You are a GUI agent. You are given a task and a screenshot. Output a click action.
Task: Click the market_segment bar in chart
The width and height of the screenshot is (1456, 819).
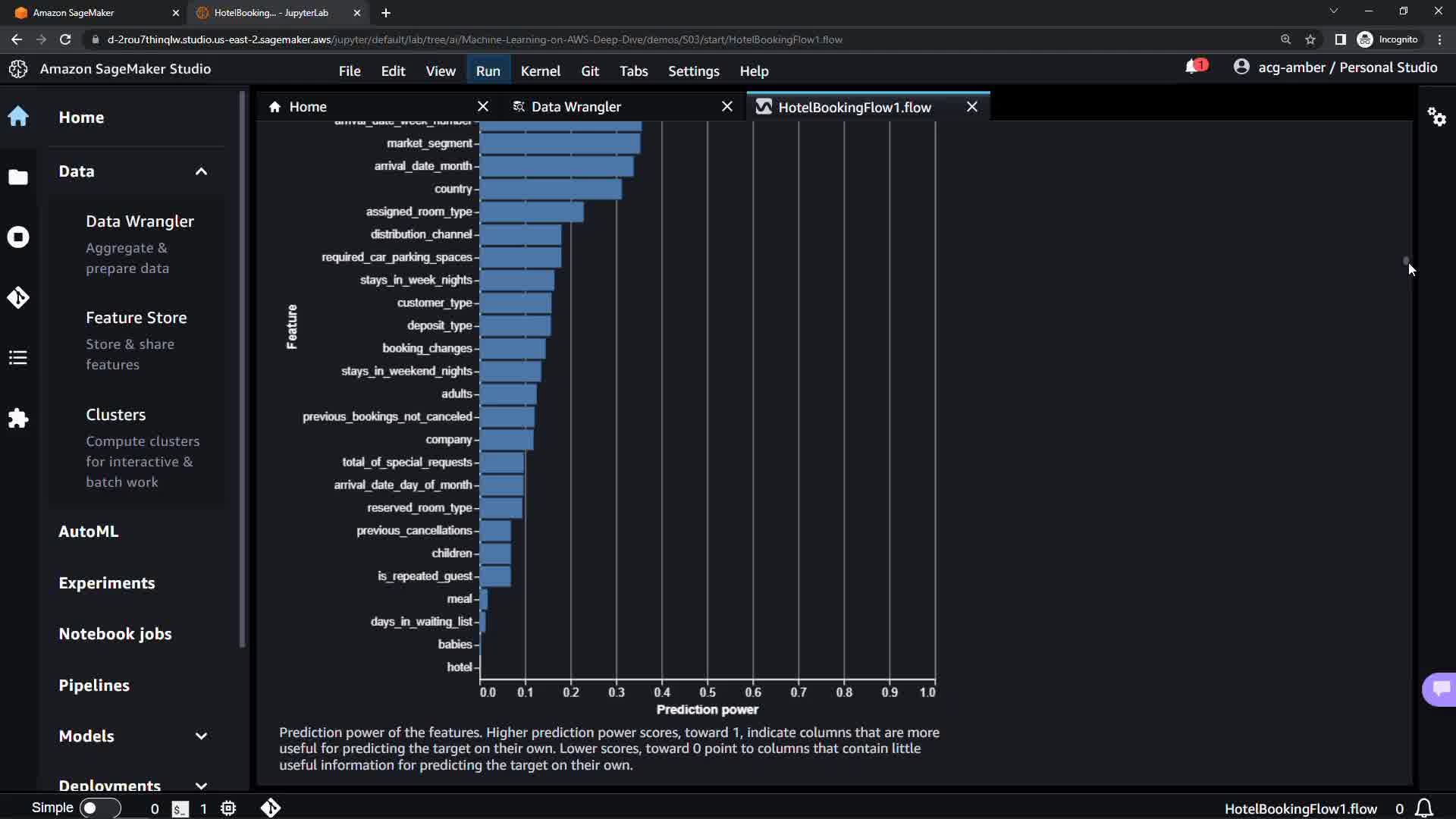tap(560, 143)
